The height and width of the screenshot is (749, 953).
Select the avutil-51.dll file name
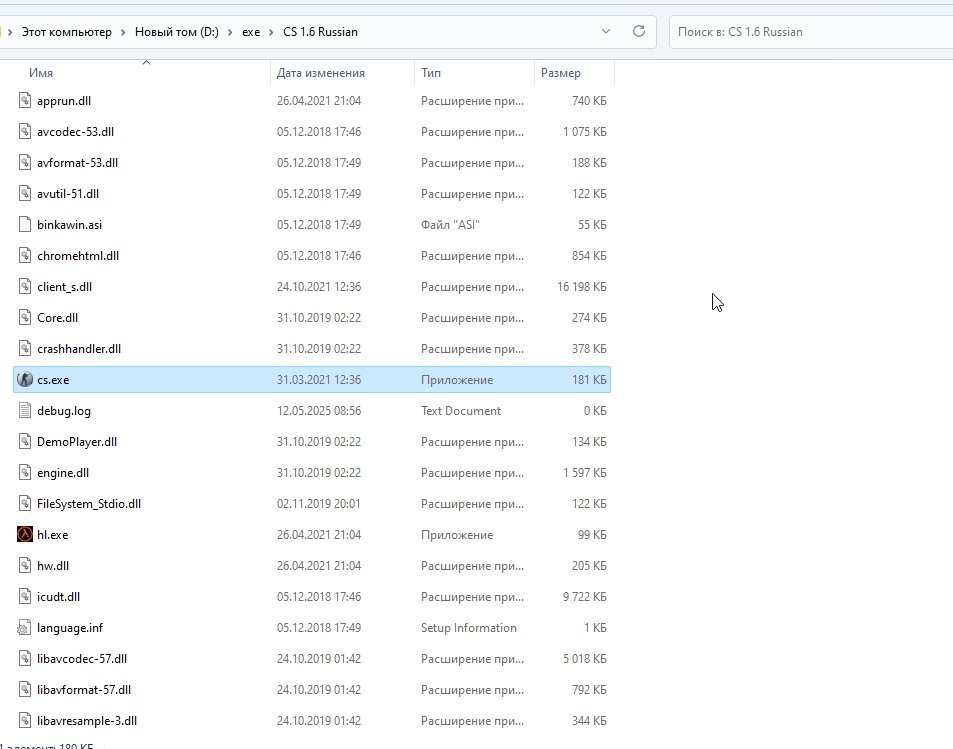(x=67, y=194)
